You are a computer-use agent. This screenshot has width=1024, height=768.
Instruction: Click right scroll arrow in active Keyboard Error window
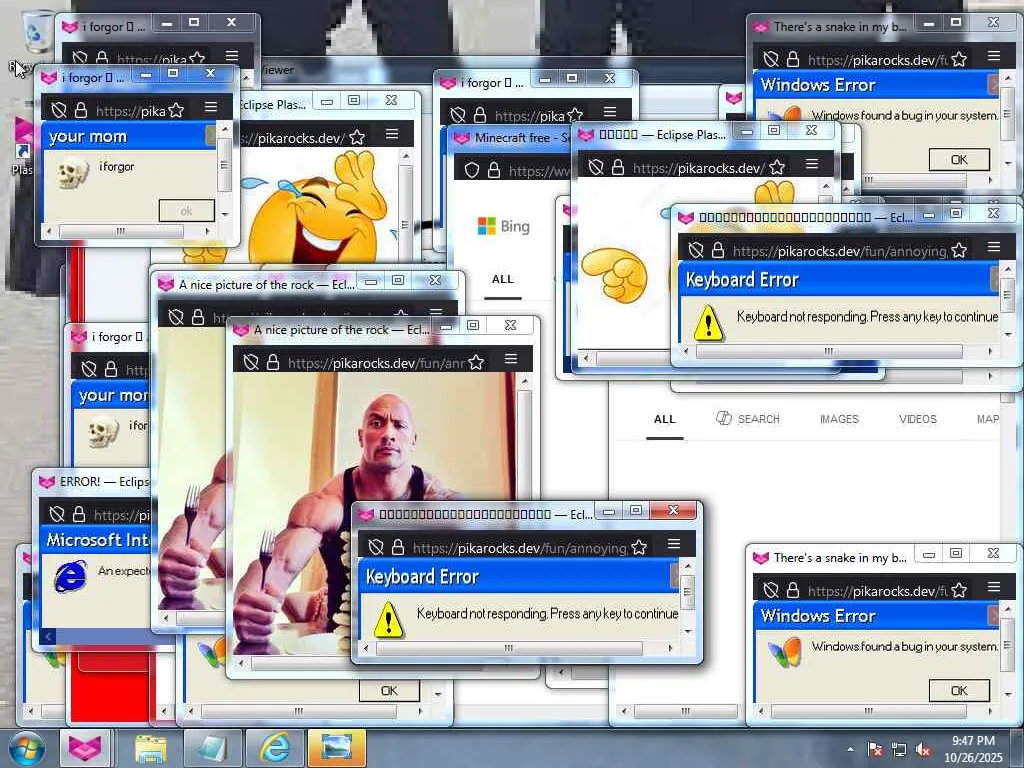click(671, 648)
